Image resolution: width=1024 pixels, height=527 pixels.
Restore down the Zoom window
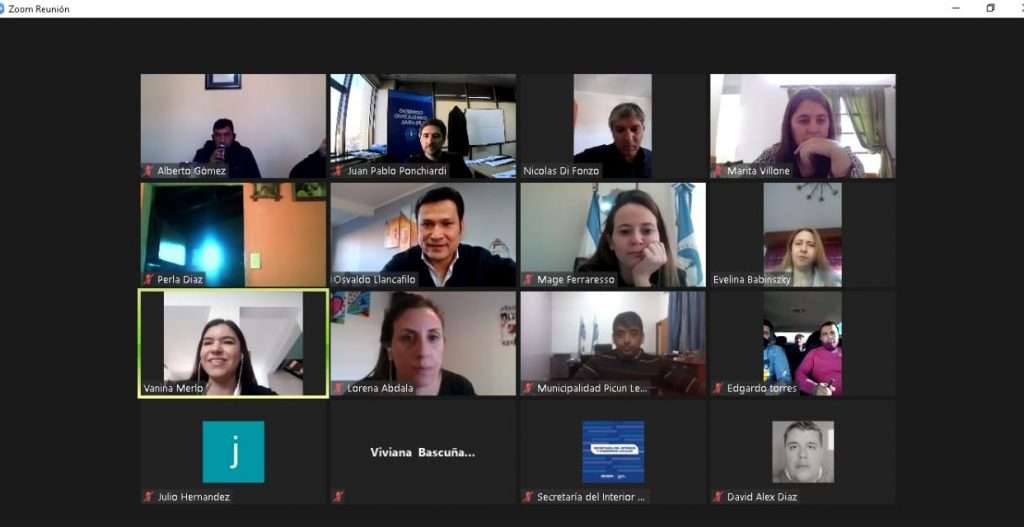click(x=990, y=8)
